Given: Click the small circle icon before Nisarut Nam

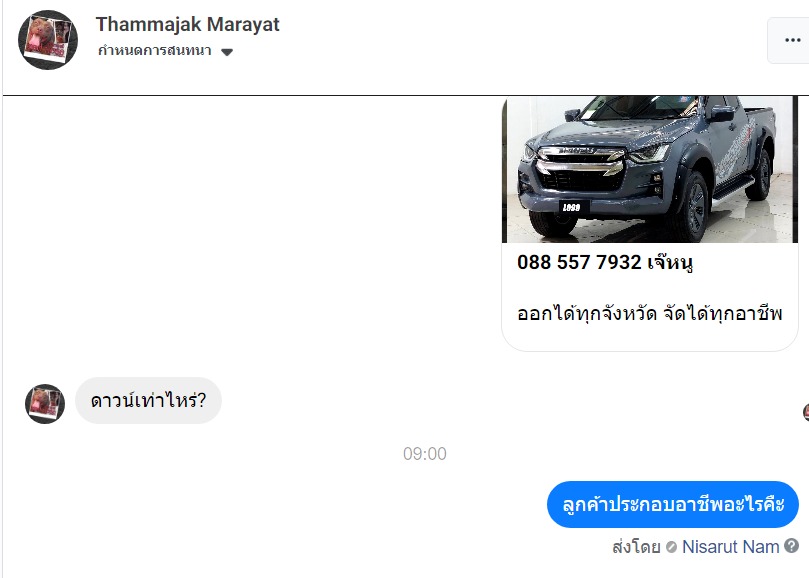Looking at the screenshot, I should [671, 547].
